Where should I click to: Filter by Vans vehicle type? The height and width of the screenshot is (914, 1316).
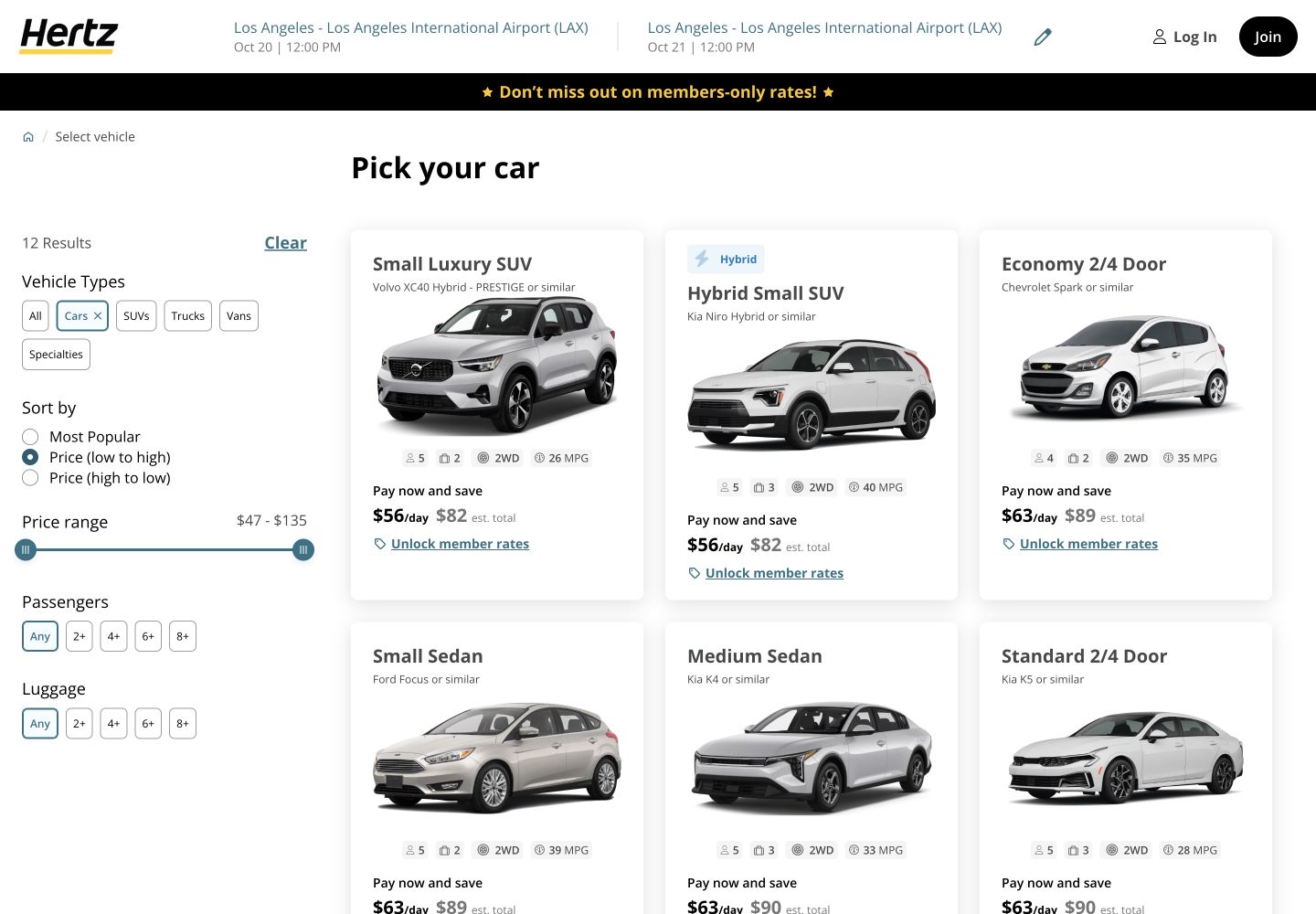coord(239,316)
